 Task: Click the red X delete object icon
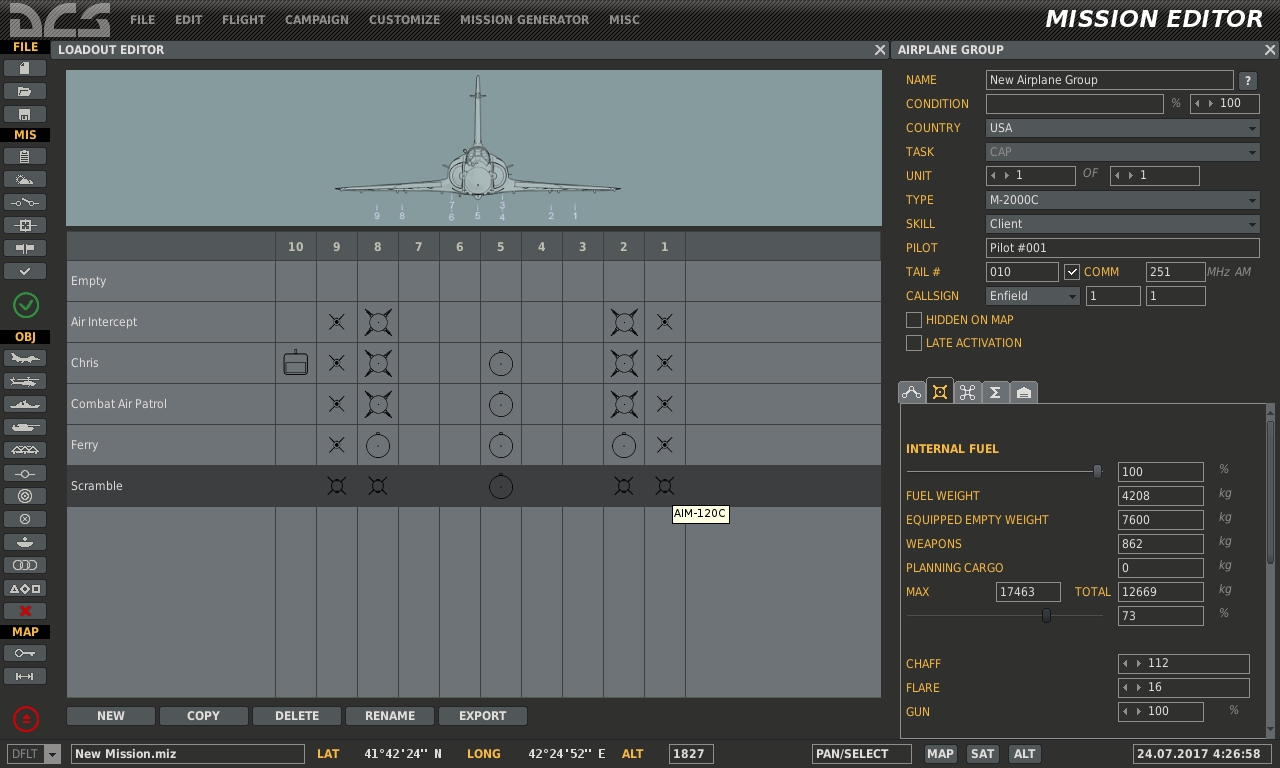[x=25, y=610]
